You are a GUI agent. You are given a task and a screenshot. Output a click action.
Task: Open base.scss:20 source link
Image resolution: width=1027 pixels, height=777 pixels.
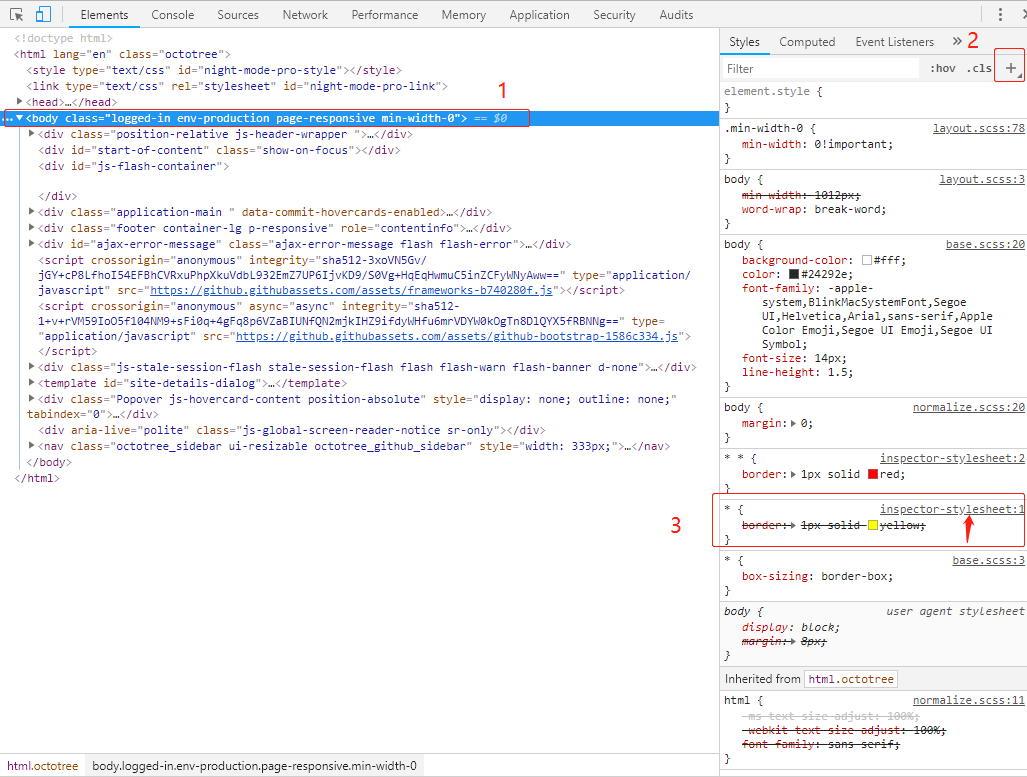(985, 244)
